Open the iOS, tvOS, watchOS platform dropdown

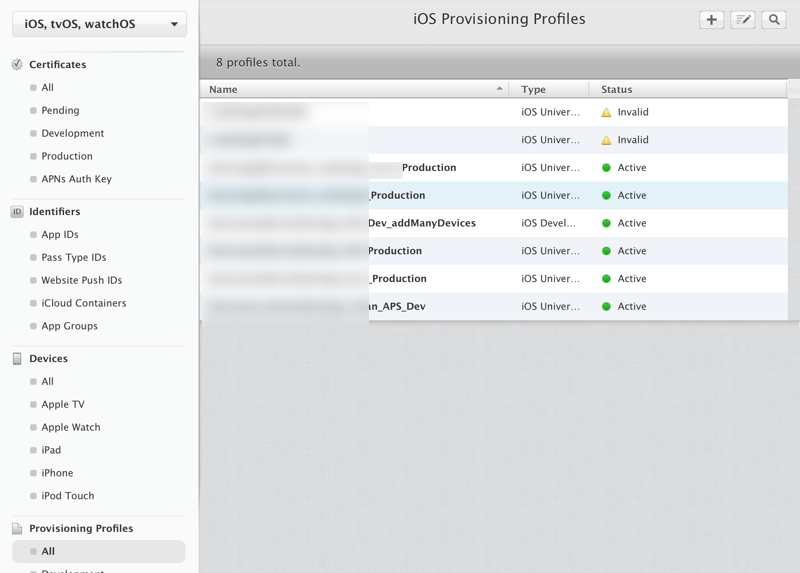[x=99, y=24]
